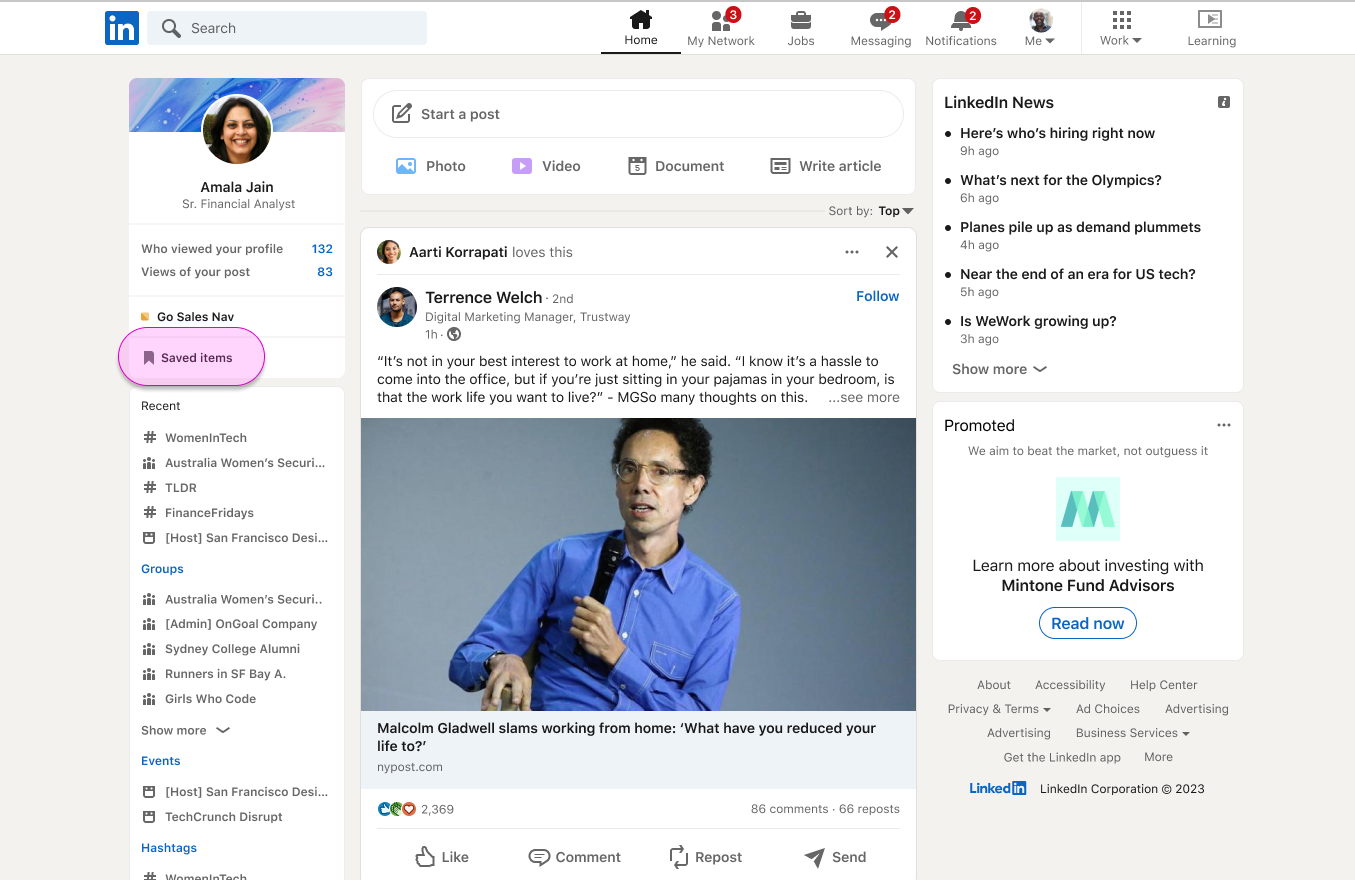Click the Read now promoted button
The image size is (1355, 880).
1087,623
